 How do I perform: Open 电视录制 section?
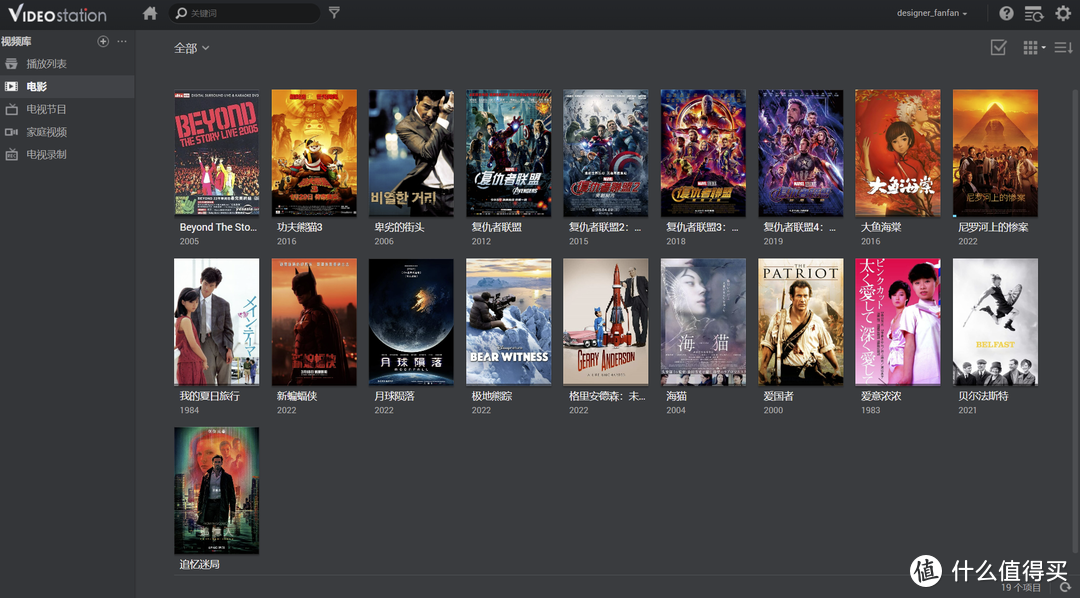(46, 155)
